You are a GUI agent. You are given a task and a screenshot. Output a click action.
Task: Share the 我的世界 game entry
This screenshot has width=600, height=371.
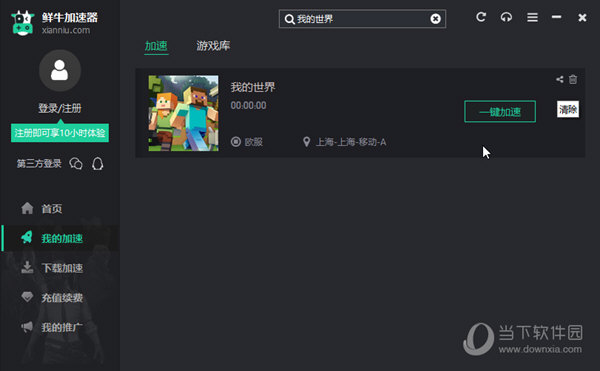[x=560, y=79]
